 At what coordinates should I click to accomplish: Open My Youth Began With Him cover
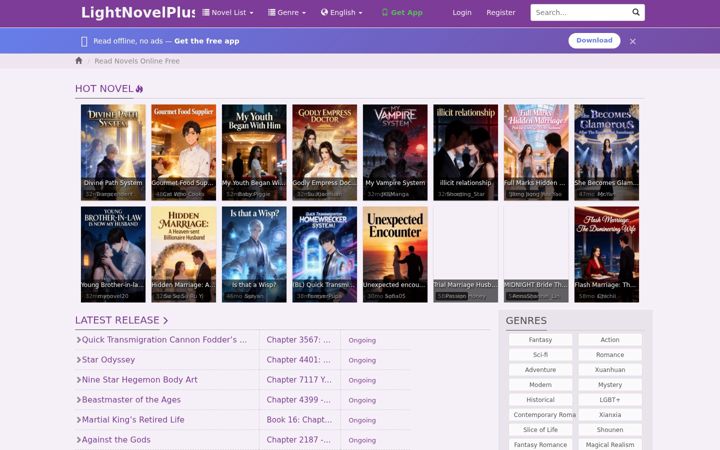(254, 152)
